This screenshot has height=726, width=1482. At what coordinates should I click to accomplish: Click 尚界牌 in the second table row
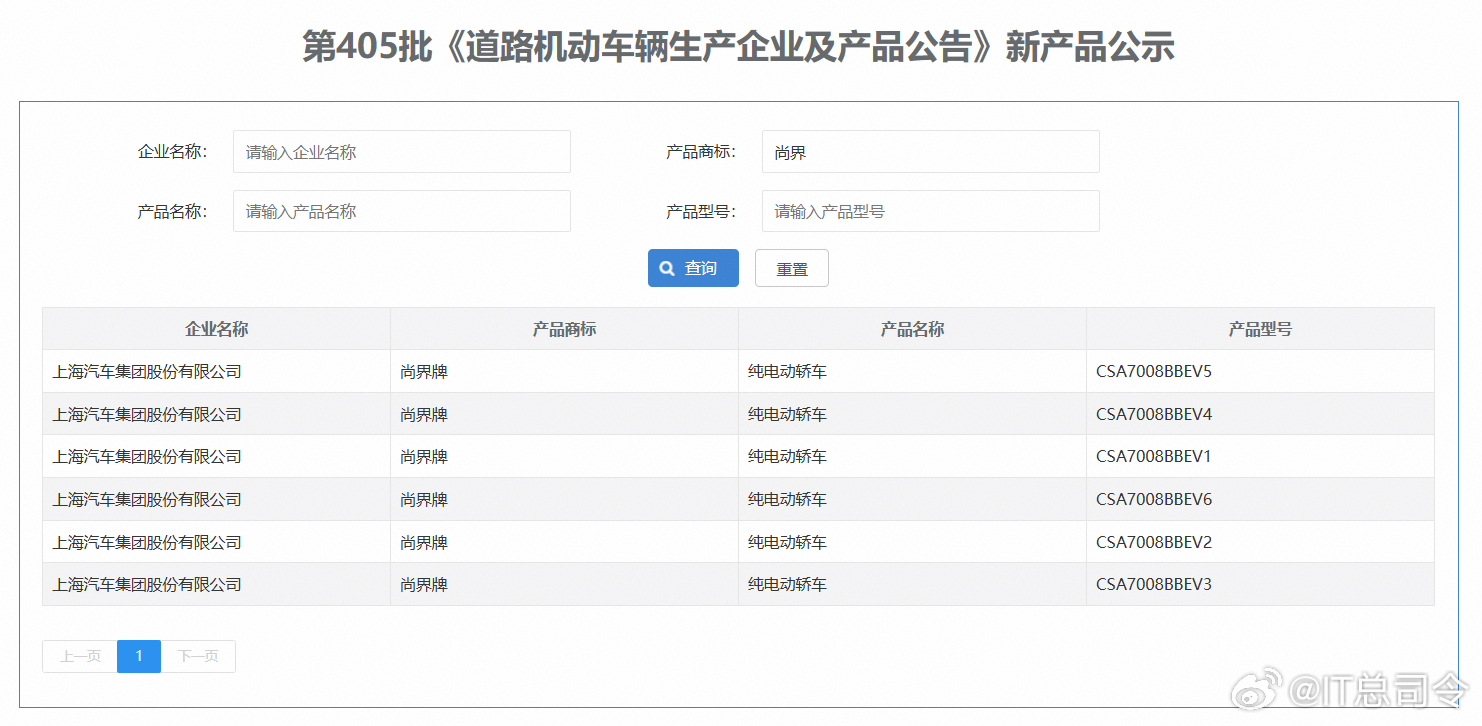click(x=422, y=413)
